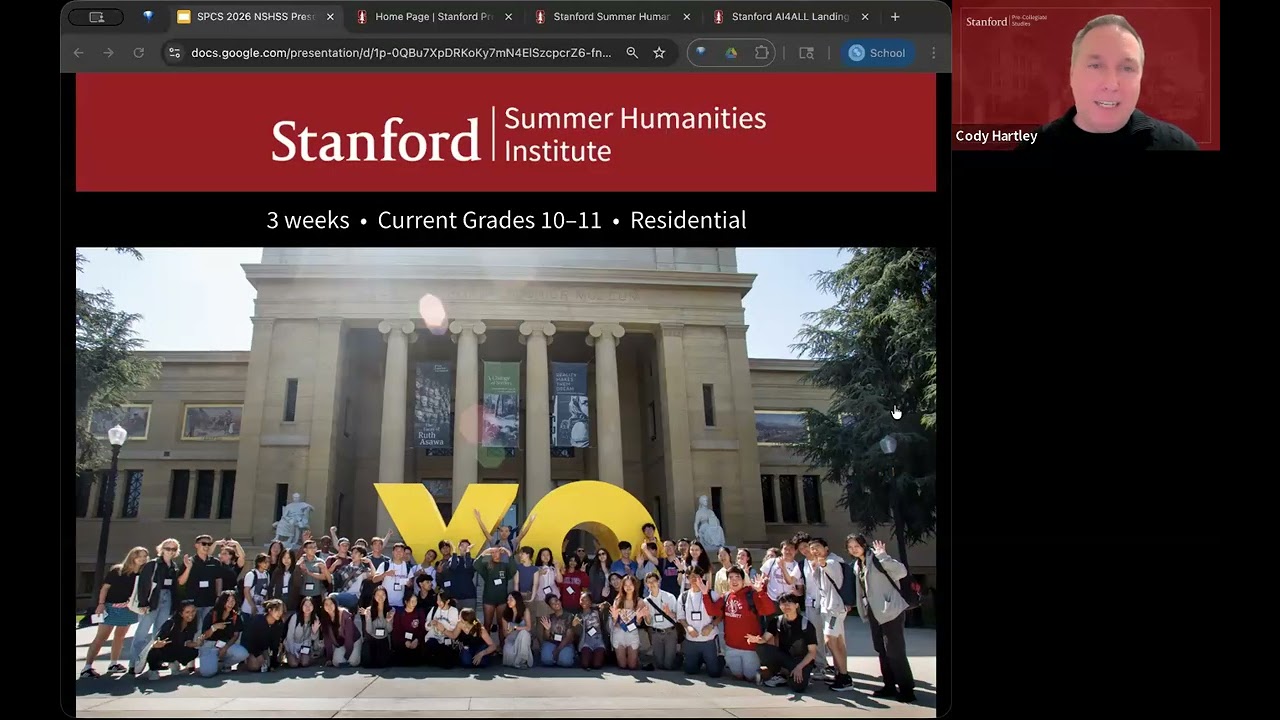Open Stanford Summer Humanities tab
The width and height of the screenshot is (1280, 720).
(x=611, y=17)
